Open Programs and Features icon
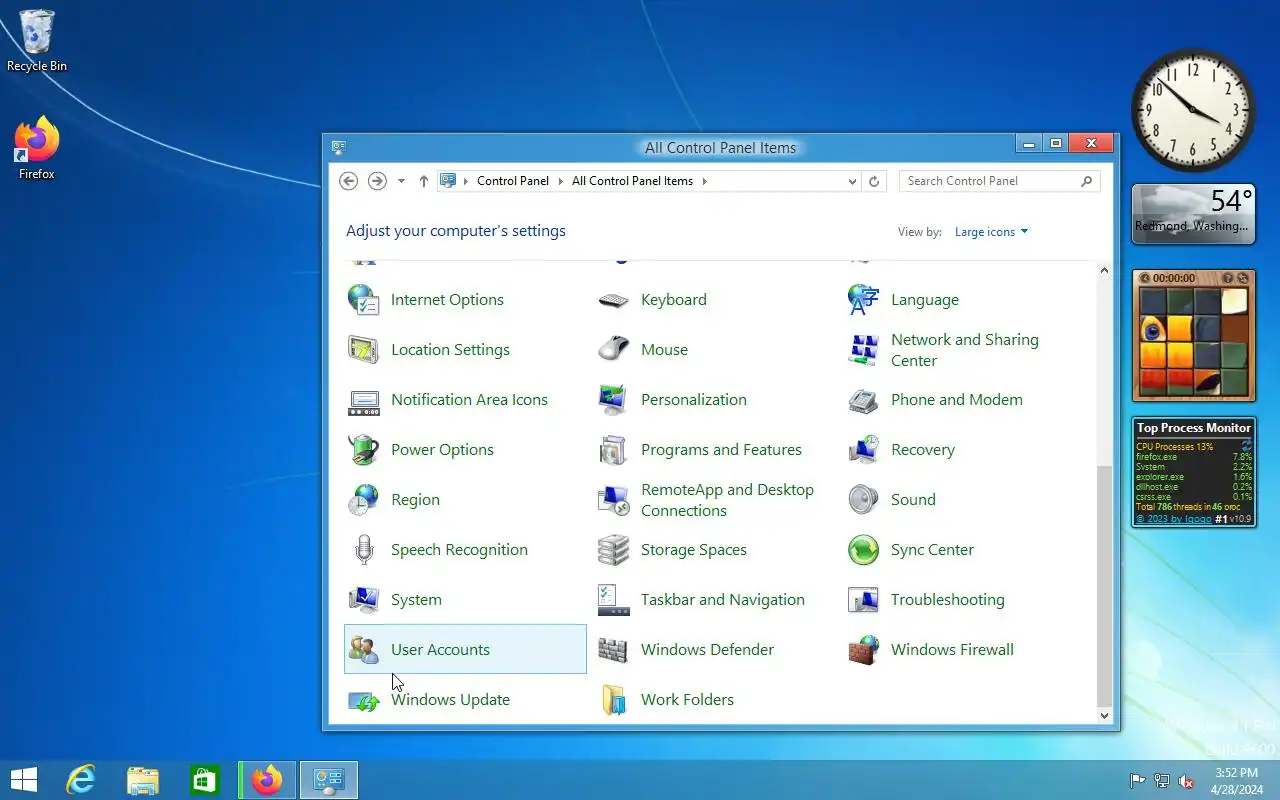The width and height of the screenshot is (1280, 800). click(613, 450)
